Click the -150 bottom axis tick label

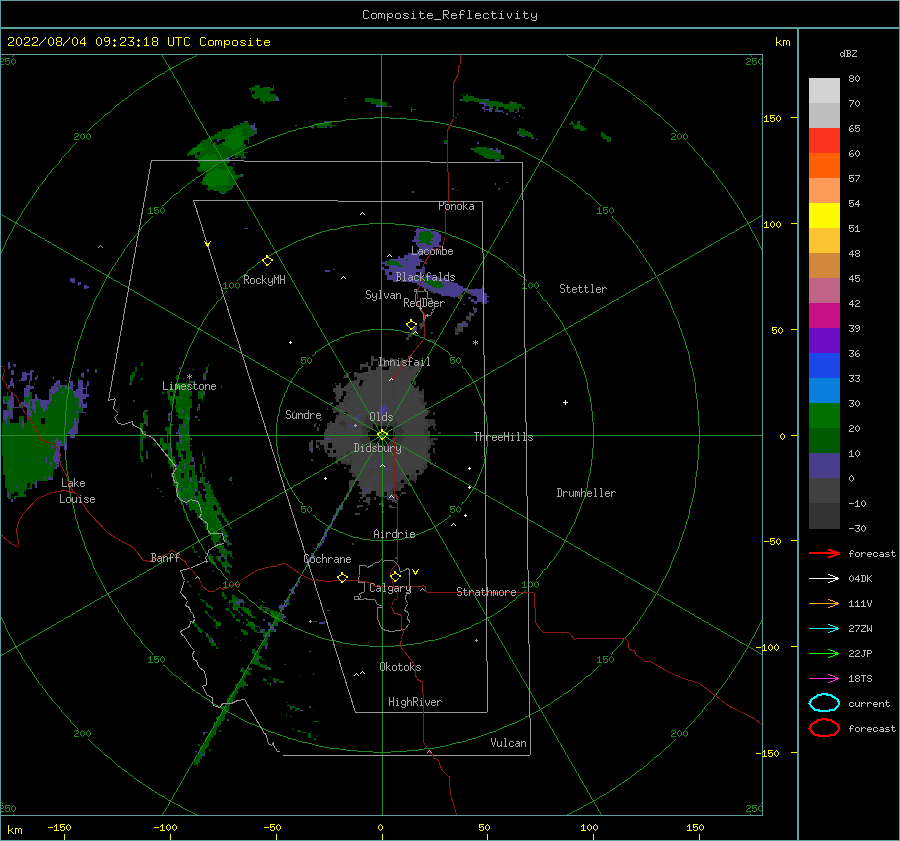click(x=59, y=828)
